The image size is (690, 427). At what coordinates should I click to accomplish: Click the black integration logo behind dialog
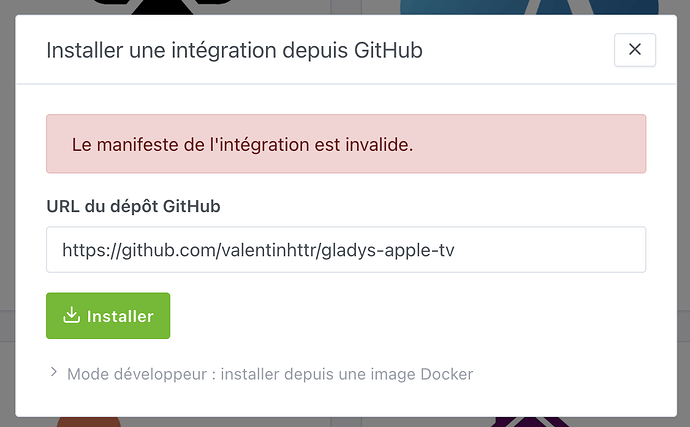[163, 7]
